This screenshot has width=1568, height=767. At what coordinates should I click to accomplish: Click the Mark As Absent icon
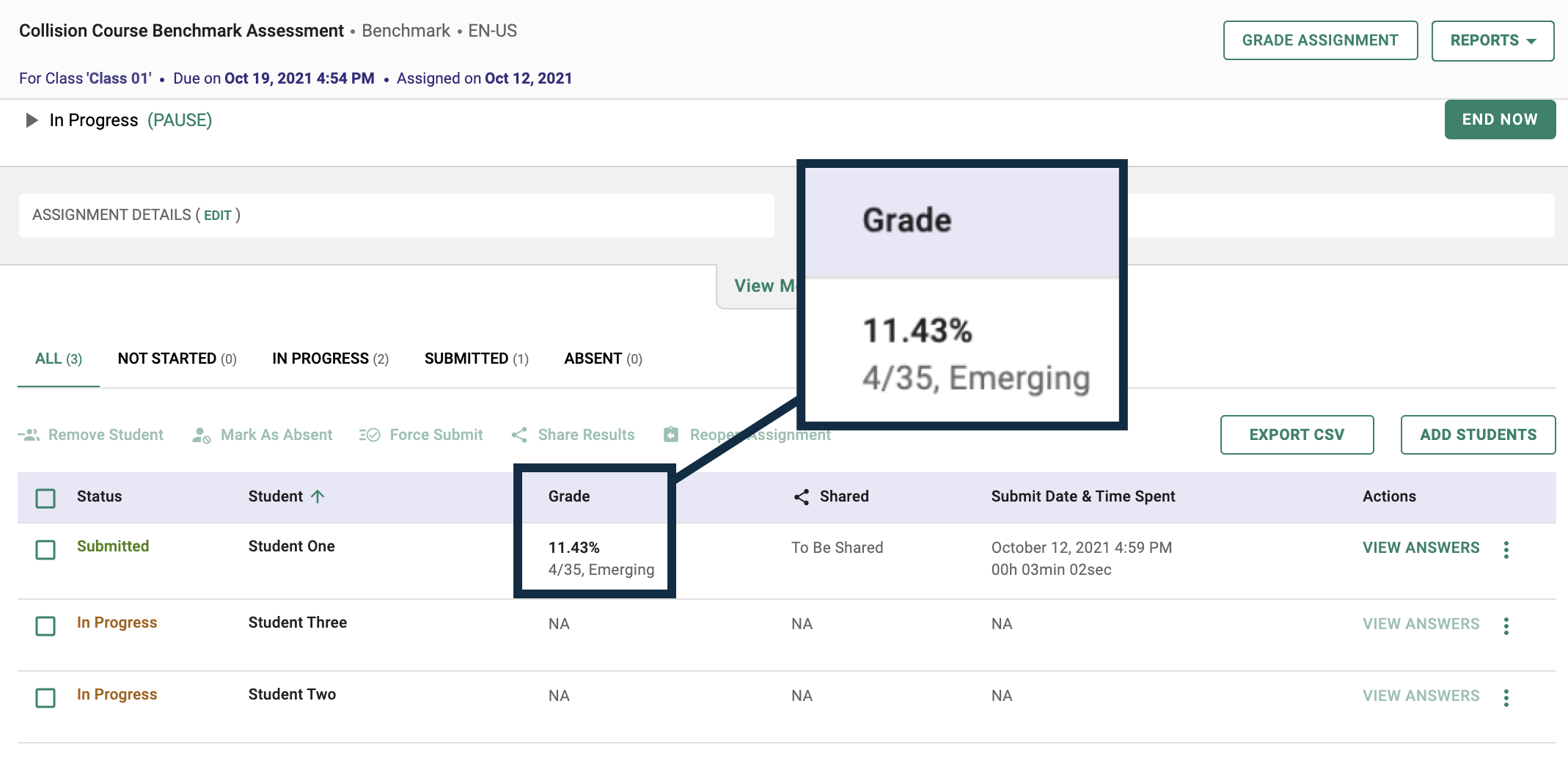201,435
